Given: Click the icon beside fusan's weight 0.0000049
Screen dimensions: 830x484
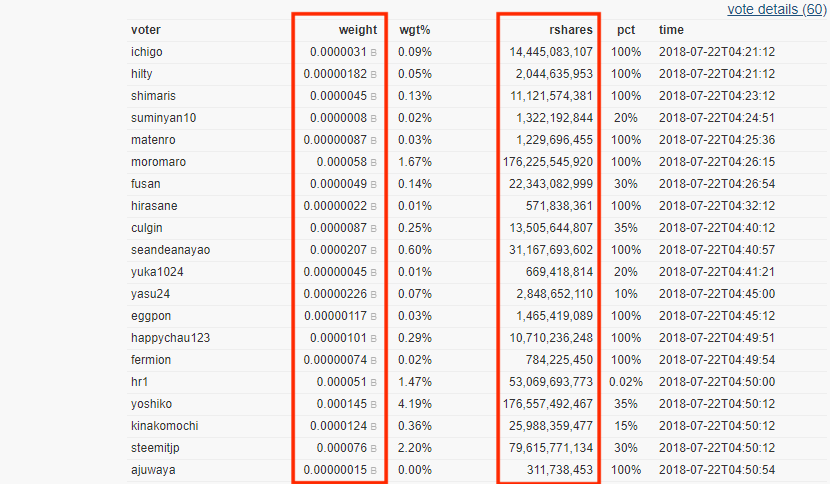Looking at the screenshot, I should [x=374, y=184].
